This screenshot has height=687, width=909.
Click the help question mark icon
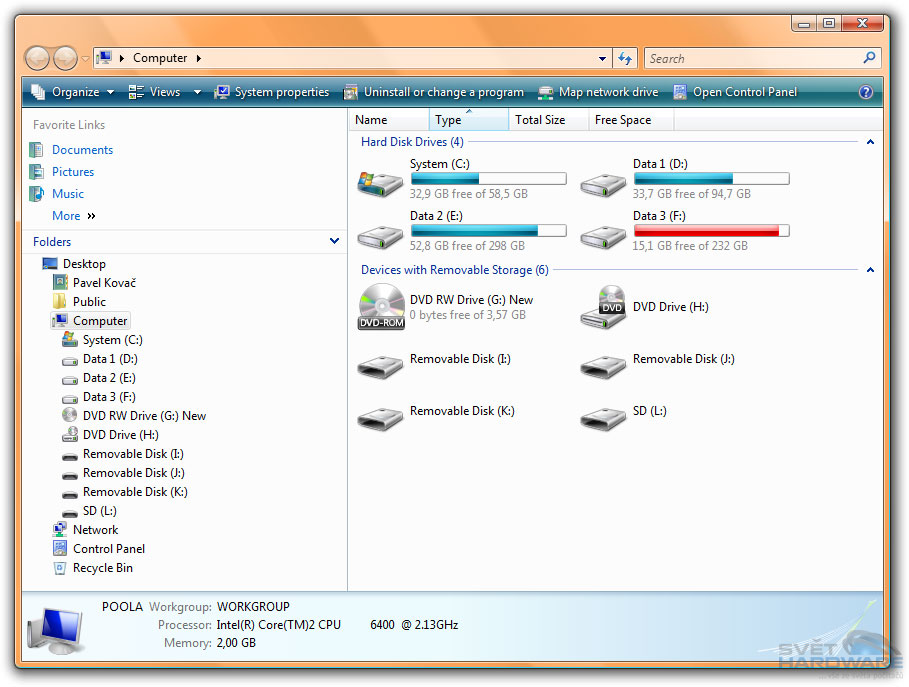tap(866, 92)
